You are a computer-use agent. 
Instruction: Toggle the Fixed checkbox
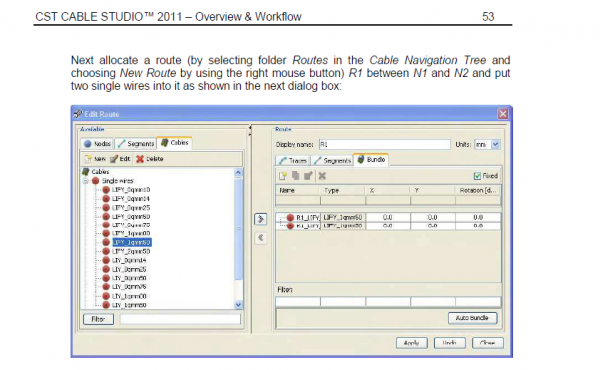[477, 176]
